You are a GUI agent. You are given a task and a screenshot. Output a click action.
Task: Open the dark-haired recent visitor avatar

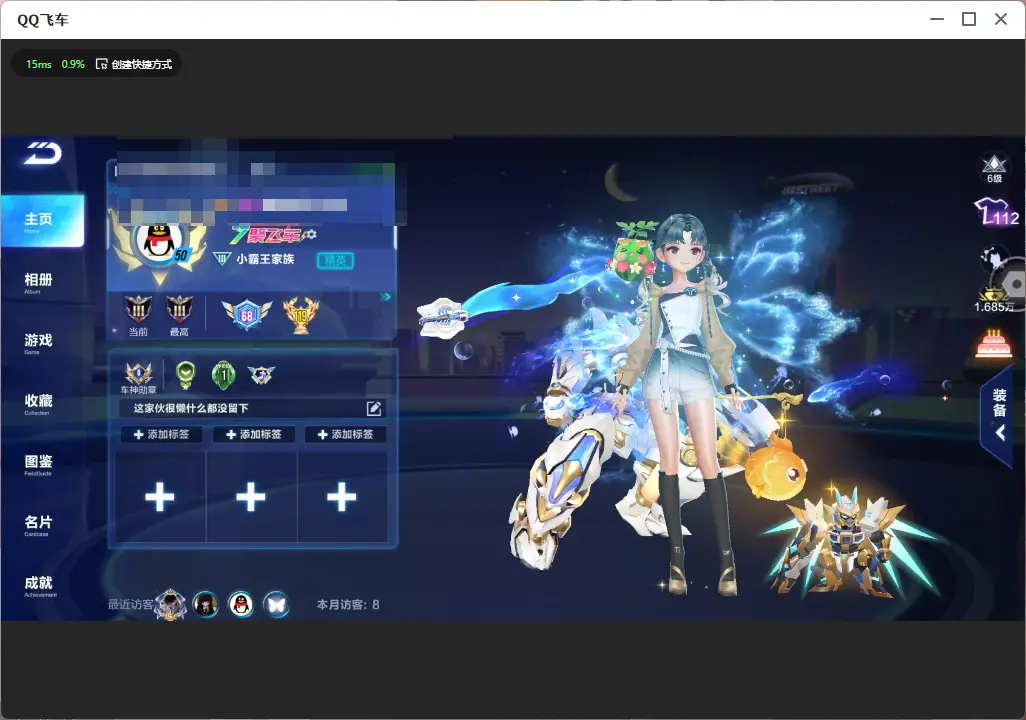[206, 604]
